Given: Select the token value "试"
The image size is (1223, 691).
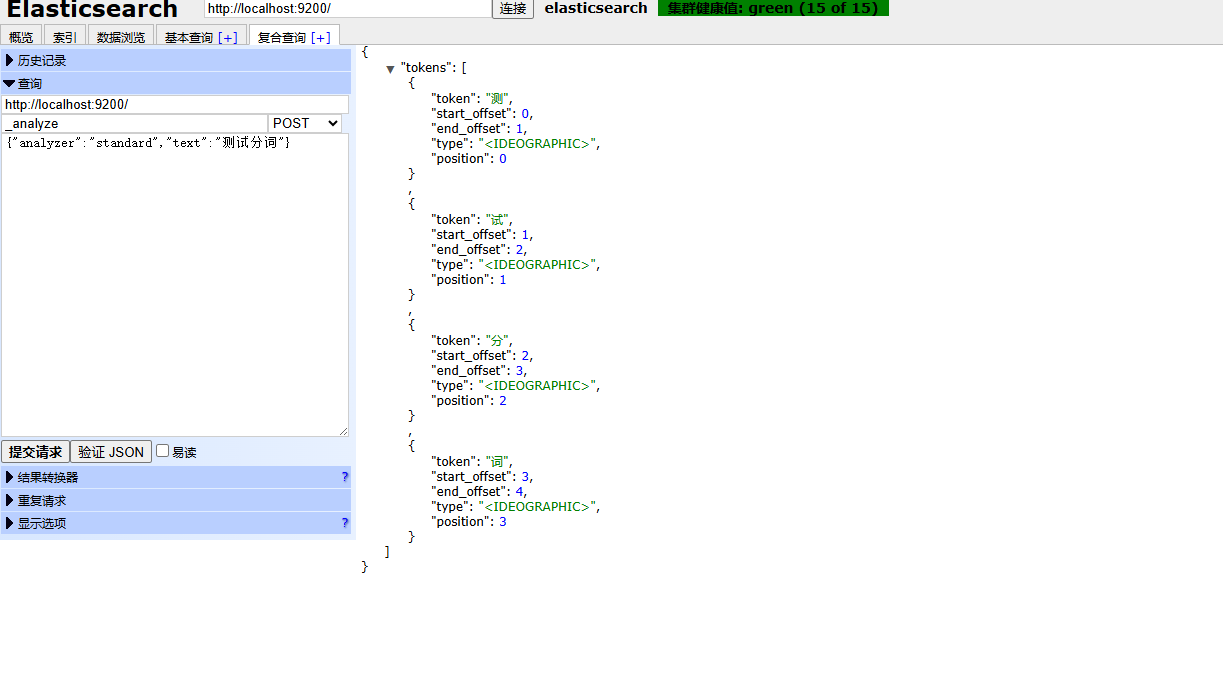Looking at the screenshot, I should click(497, 219).
